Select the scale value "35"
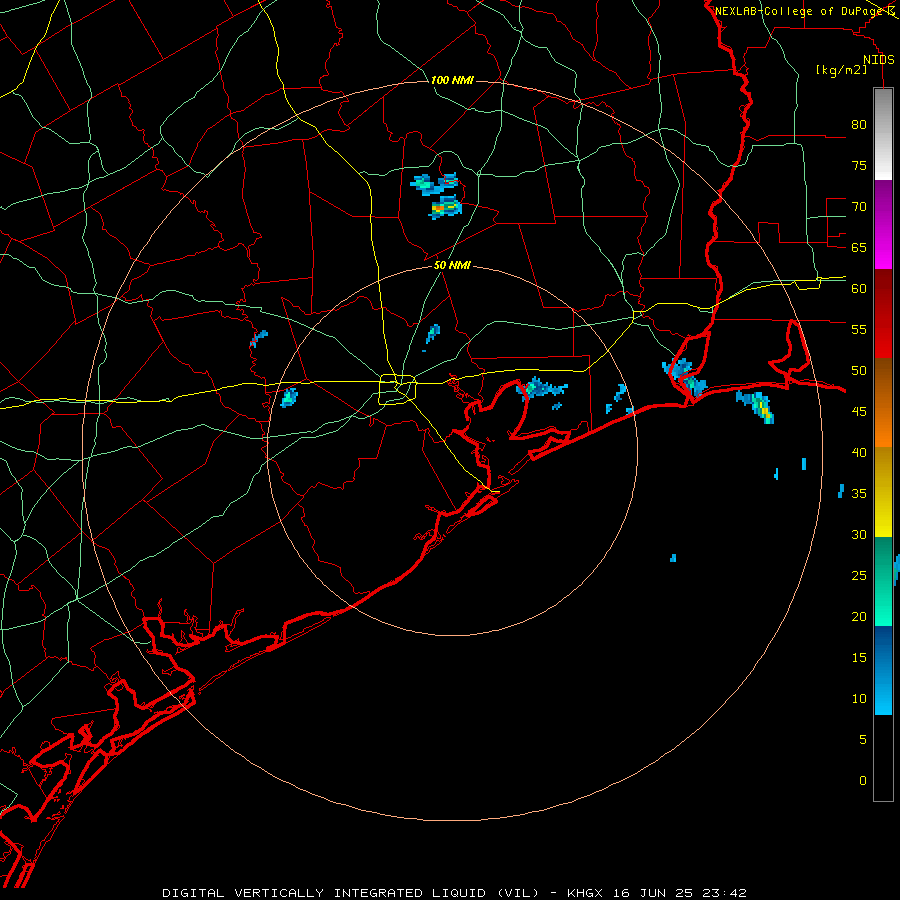This screenshot has width=900, height=900. (859, 494)
